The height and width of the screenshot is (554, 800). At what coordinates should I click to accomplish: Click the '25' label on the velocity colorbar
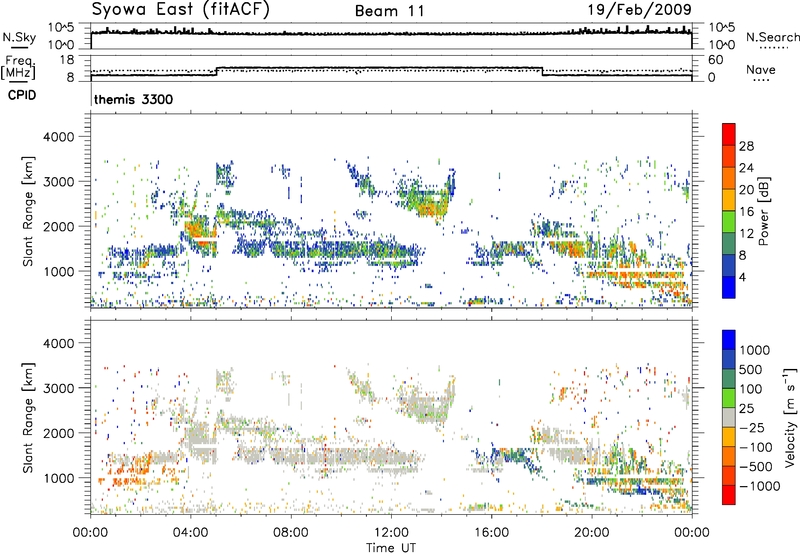click(747, 409)
